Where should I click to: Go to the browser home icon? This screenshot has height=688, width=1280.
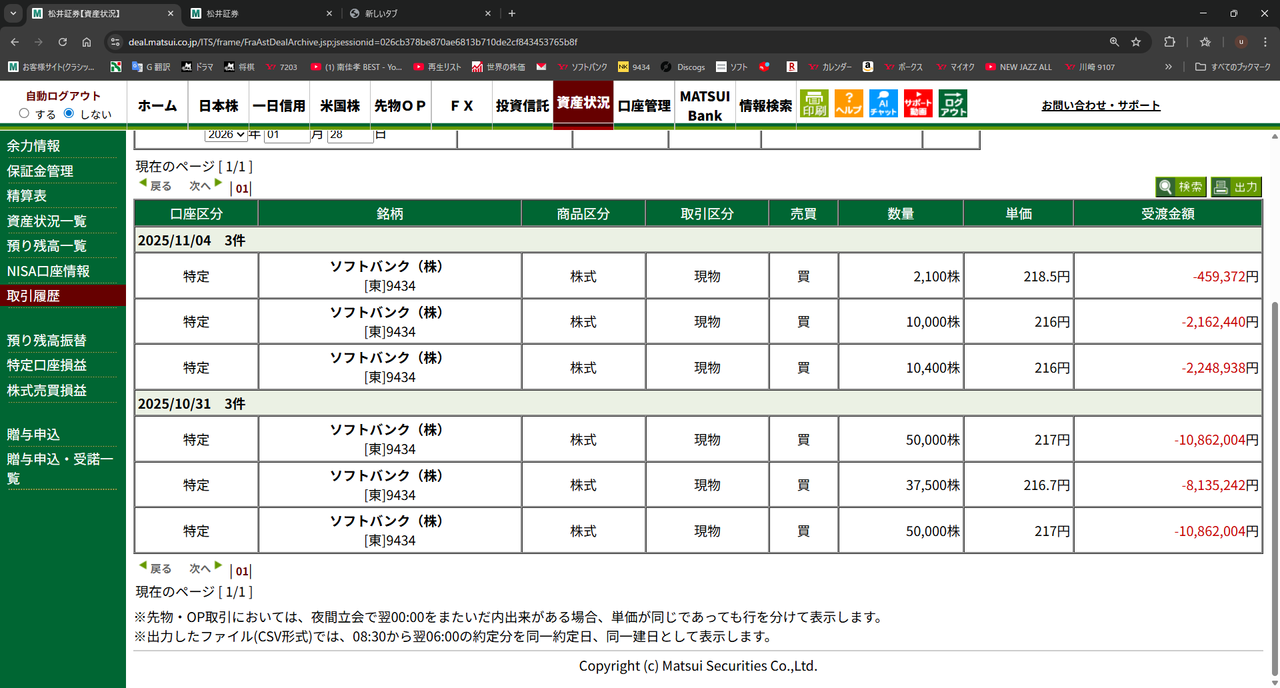[x=87, y=42]
